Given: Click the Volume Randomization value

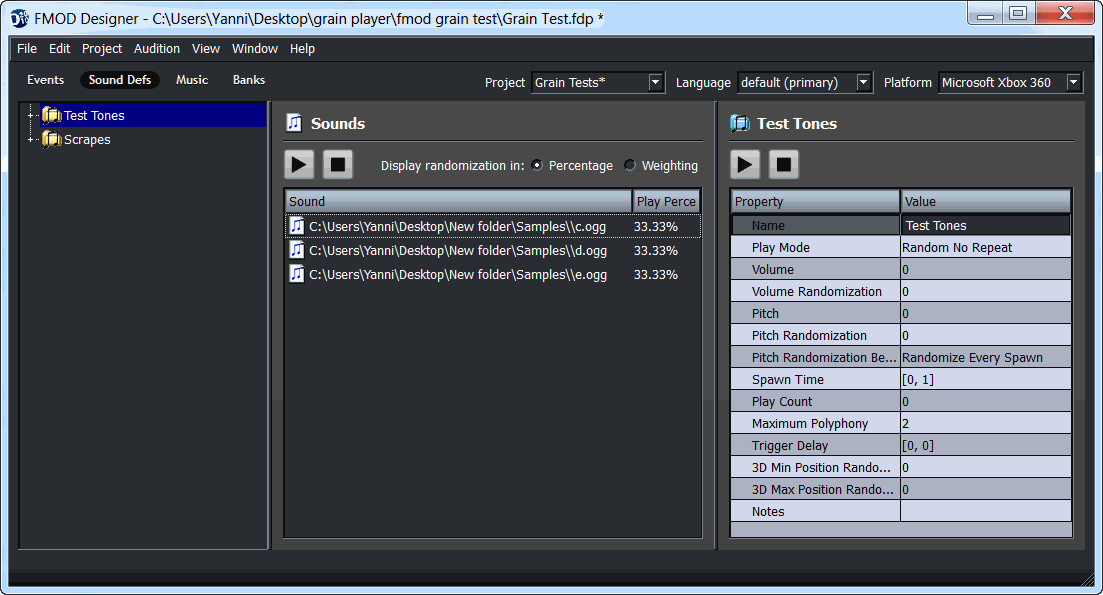Looking at the screenshot, I should [986, 291].
